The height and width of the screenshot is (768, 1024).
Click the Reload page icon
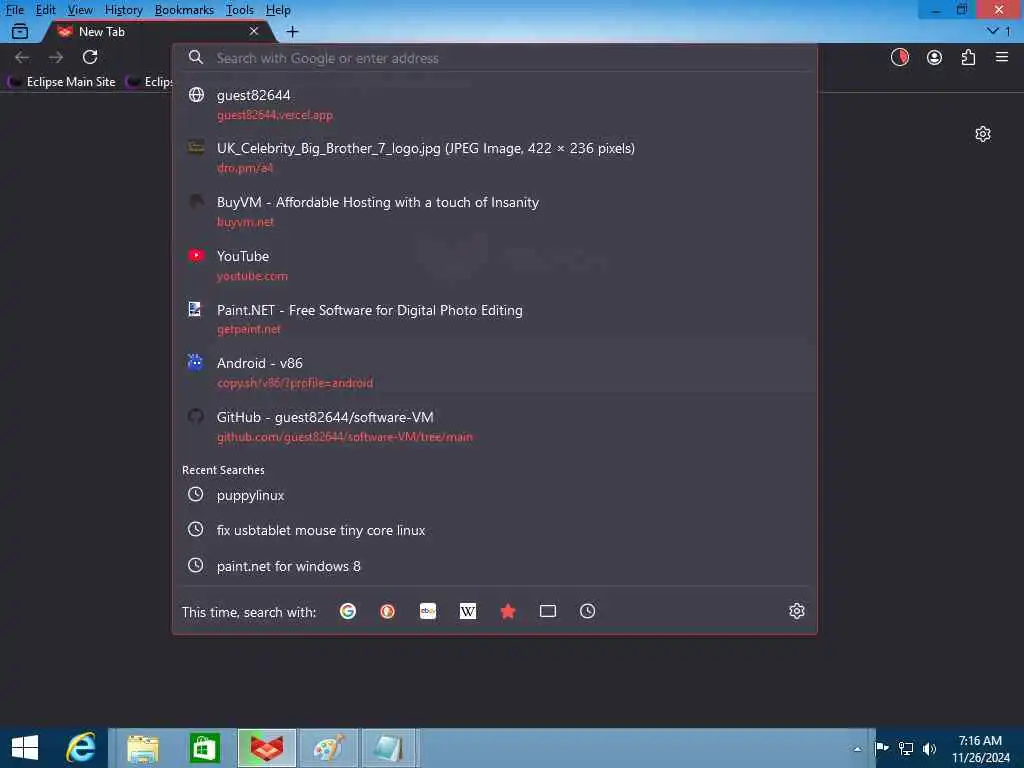90,57
